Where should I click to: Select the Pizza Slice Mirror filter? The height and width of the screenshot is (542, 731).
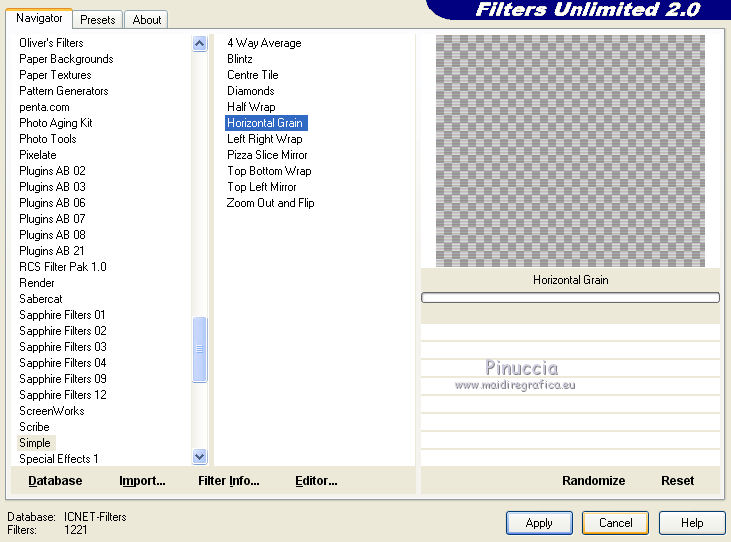[267, 155]
